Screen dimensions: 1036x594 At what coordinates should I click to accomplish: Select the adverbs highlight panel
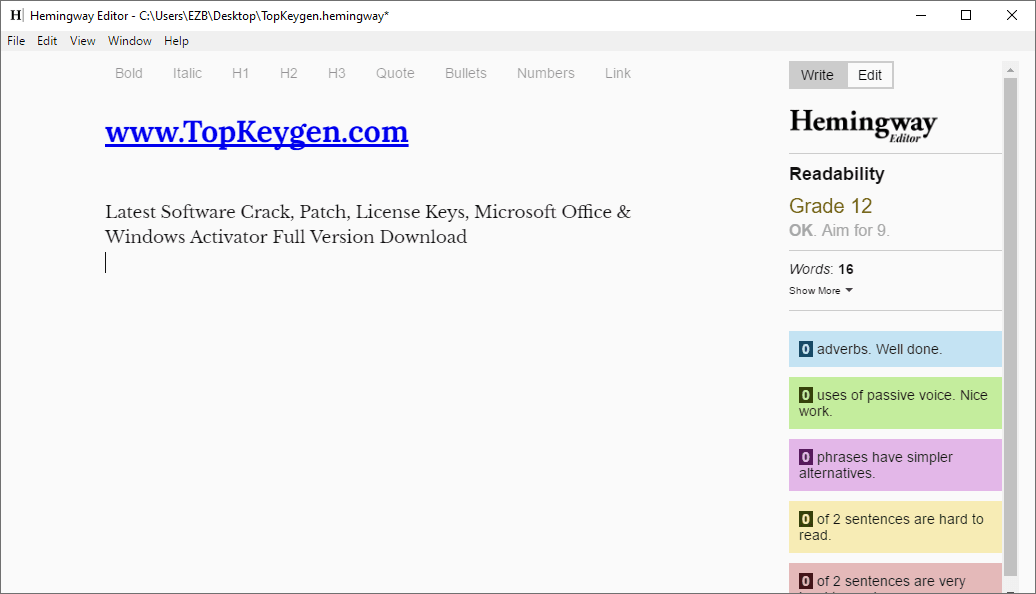(x=895, y=348)
